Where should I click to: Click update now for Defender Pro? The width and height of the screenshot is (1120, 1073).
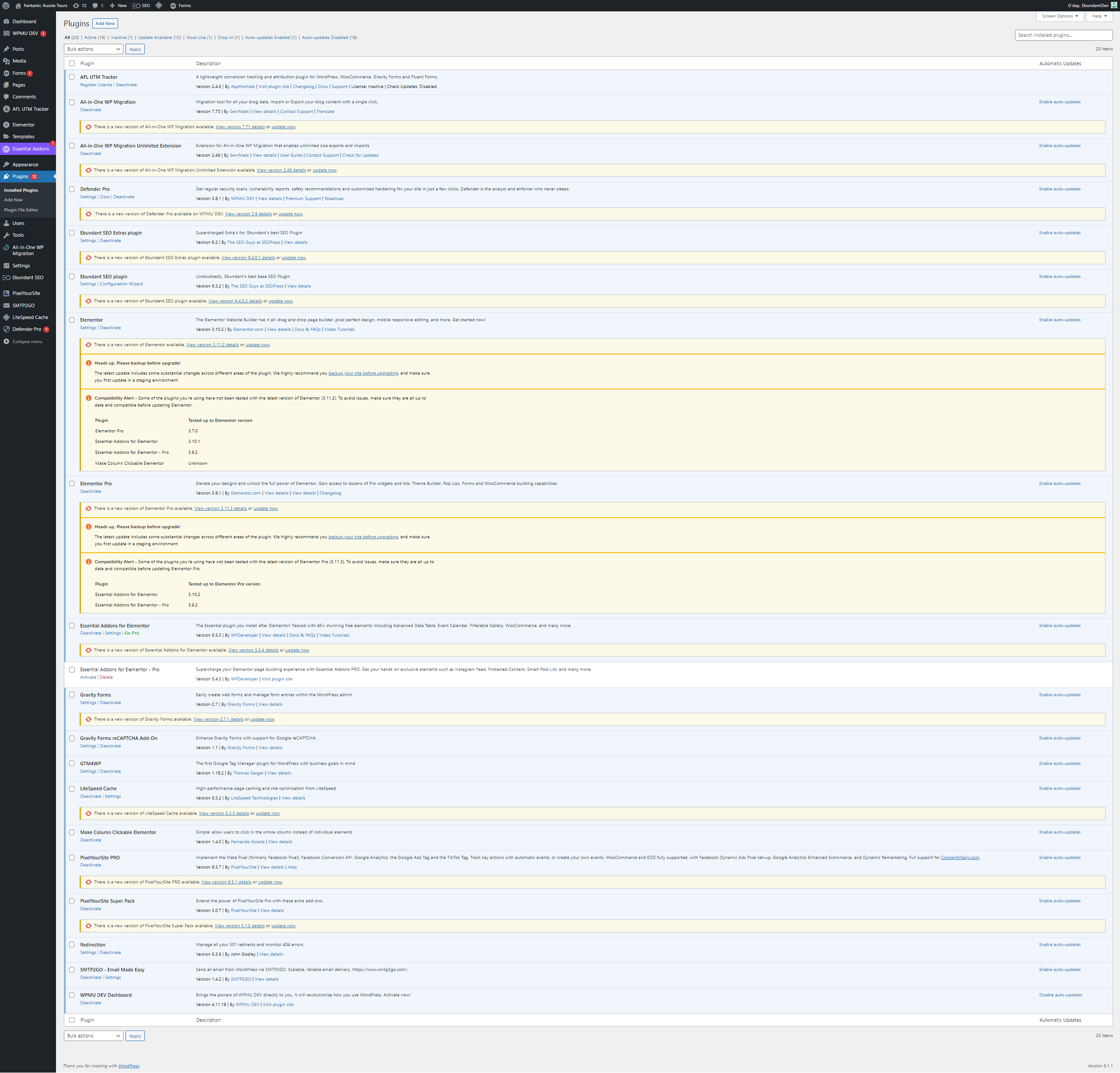[290, 214]
